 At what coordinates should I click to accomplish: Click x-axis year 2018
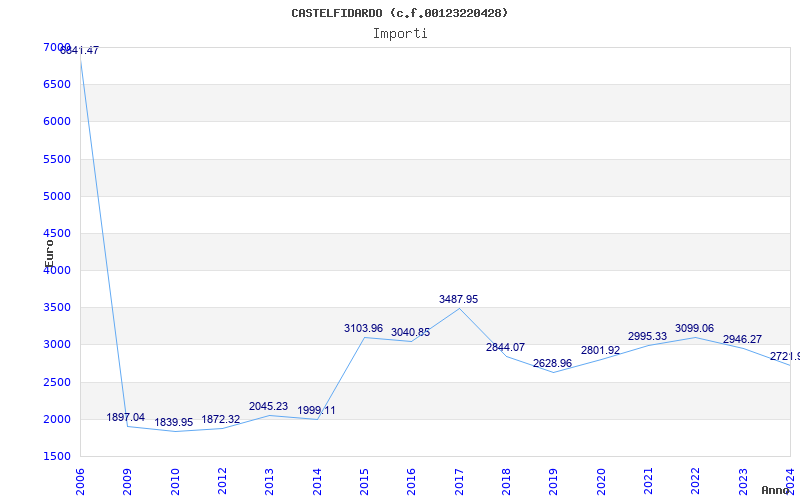506,482
